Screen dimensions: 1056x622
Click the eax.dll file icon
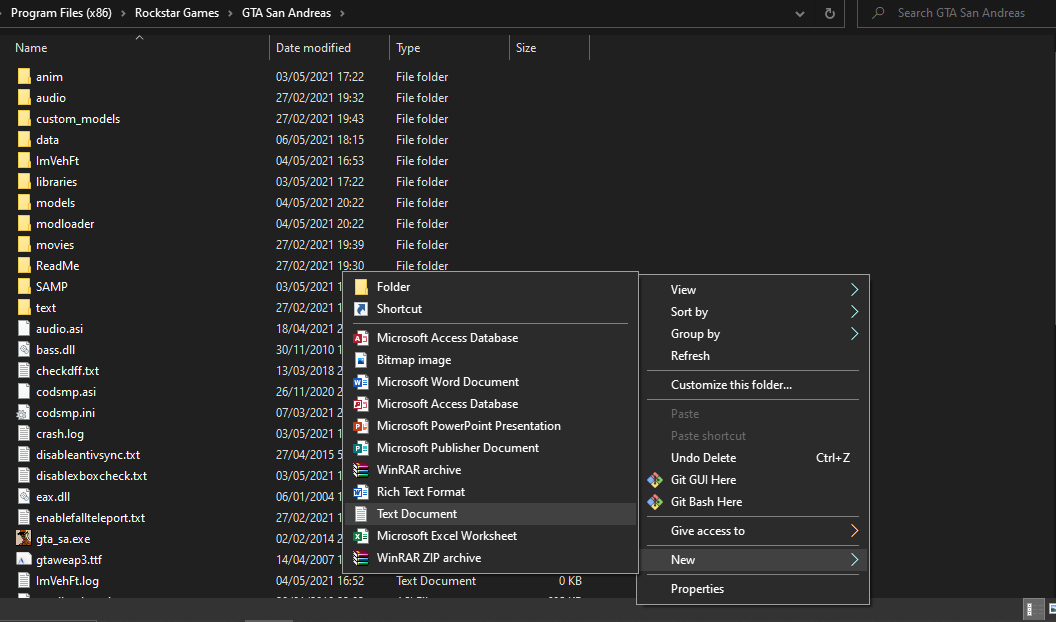click(x=24, y=497)
